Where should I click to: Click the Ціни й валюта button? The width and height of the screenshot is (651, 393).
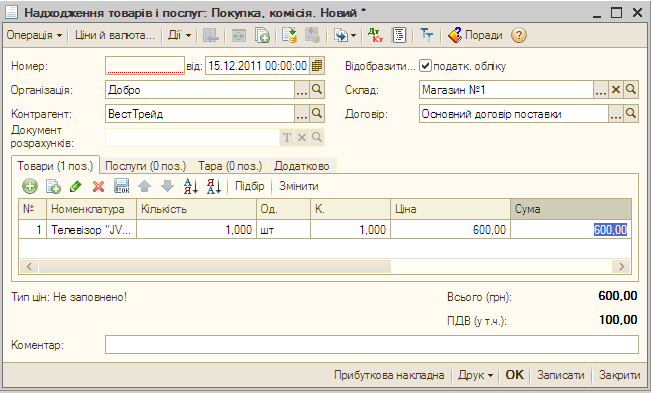pos(115,35)
